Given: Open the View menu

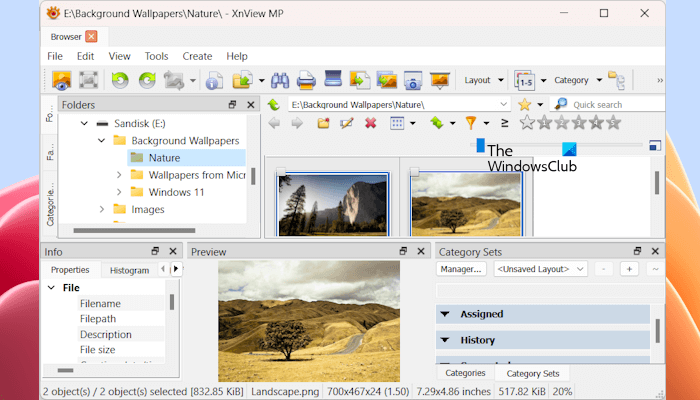Looking at the screenshot, I should tap(119, 56).
